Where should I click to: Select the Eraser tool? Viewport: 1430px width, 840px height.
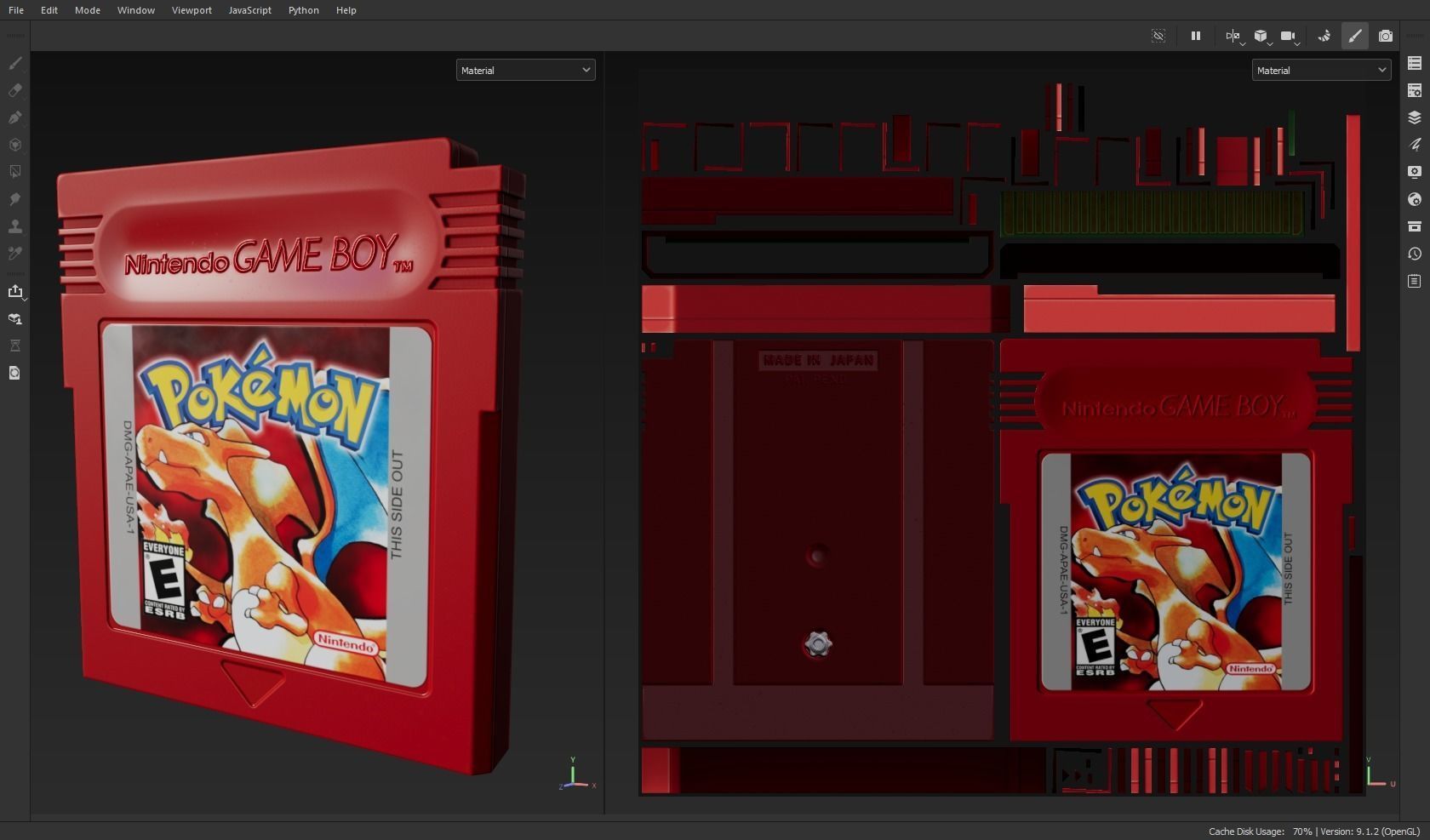(14, 90)
